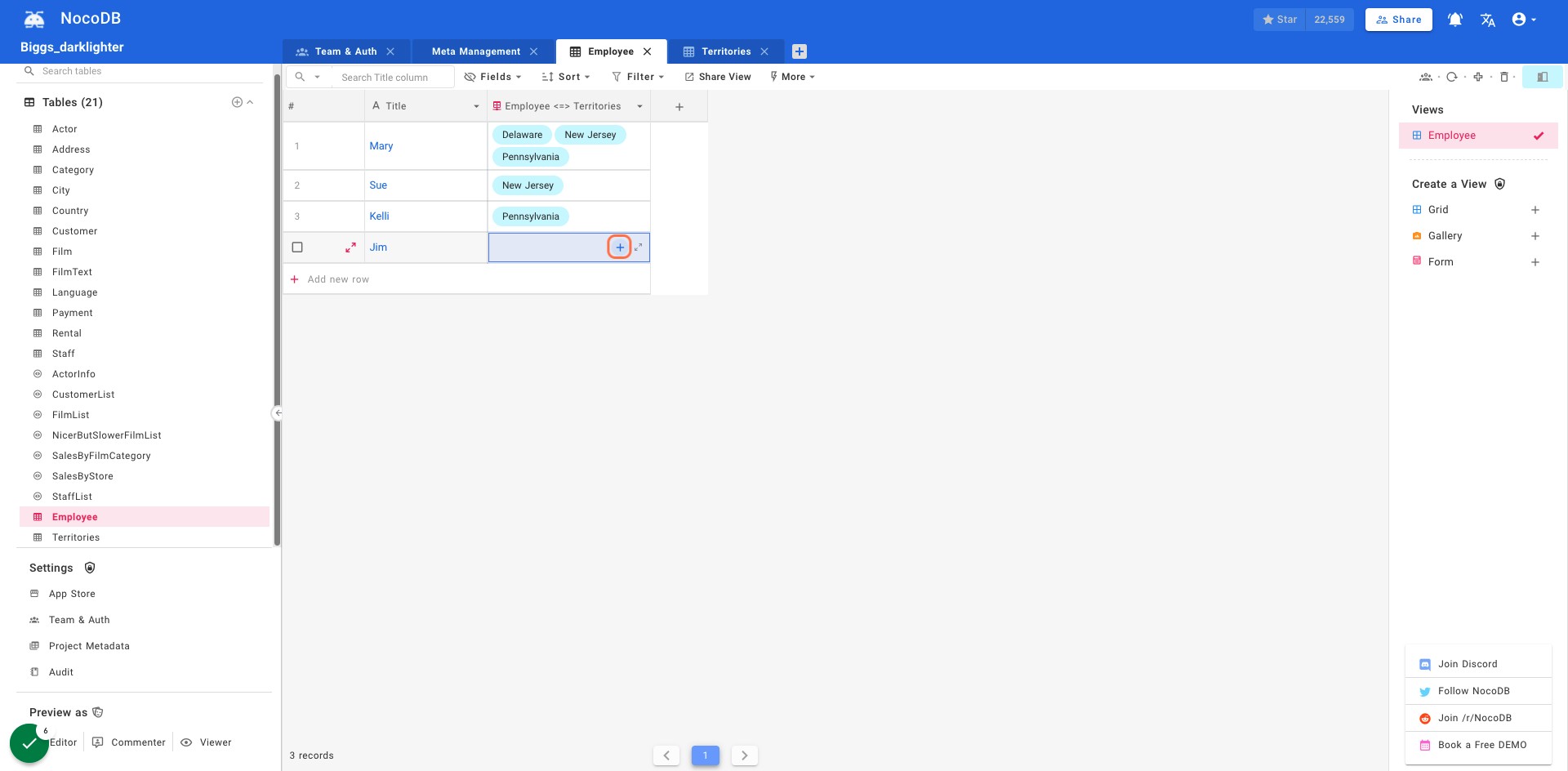Click the GitHub Star button
The image size is (1568, 771).
coord(1280,20)
